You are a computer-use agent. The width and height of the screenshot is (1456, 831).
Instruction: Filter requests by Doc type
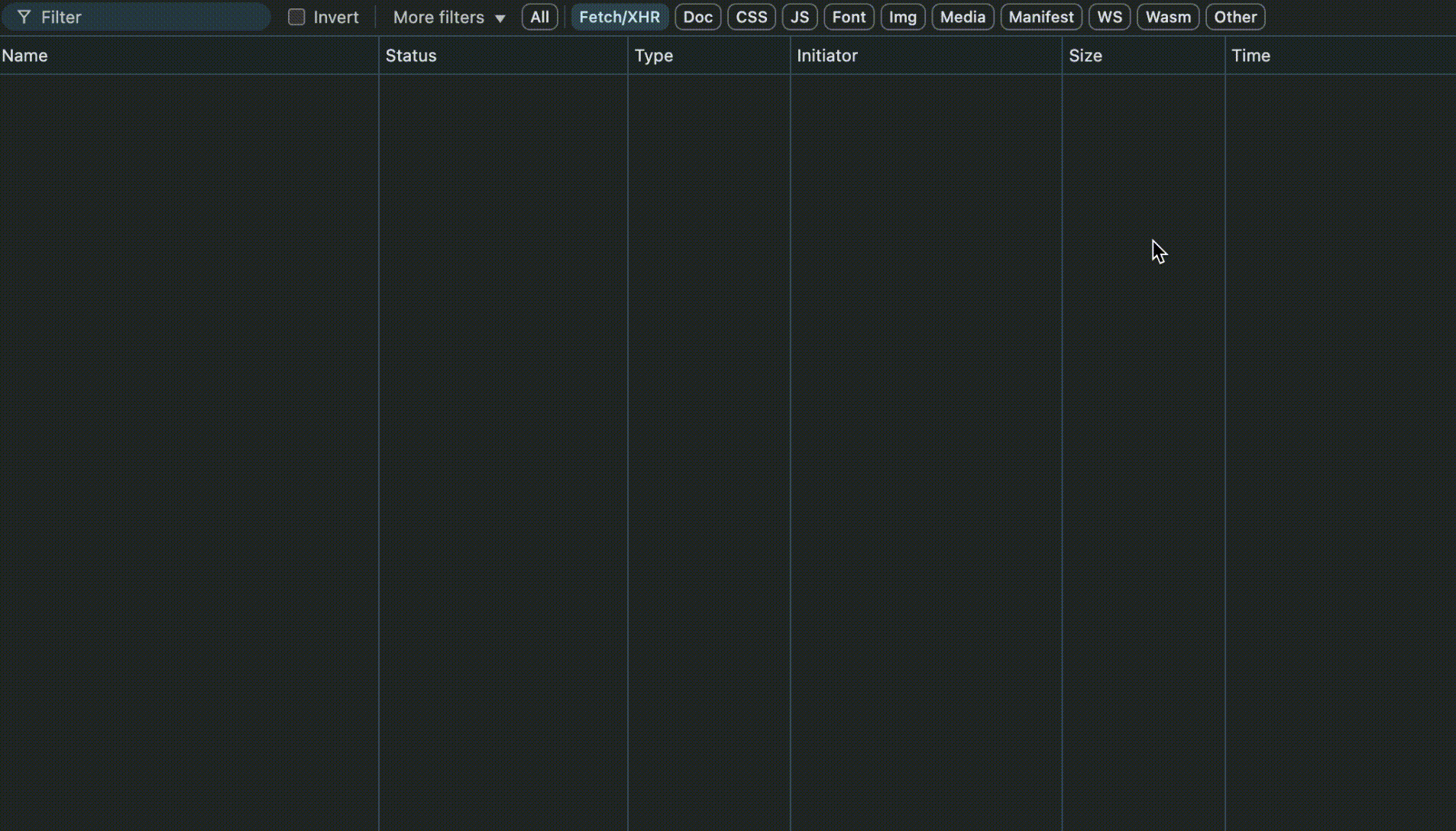pos(697,17)
